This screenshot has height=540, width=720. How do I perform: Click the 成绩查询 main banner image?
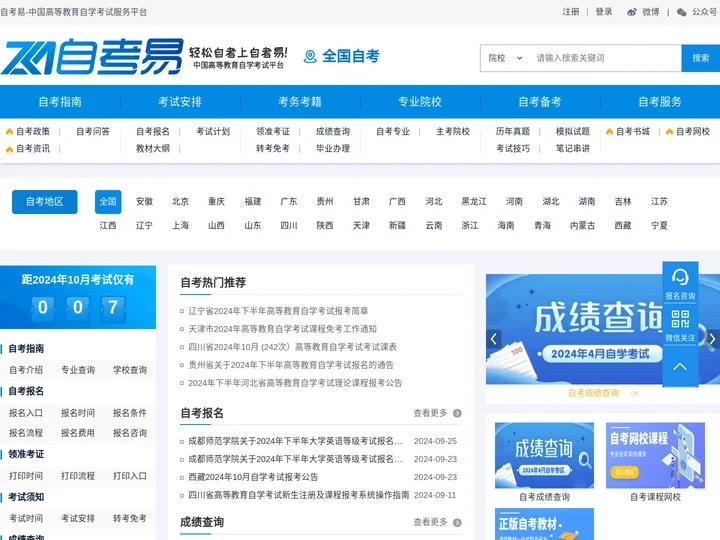point(603,329)
